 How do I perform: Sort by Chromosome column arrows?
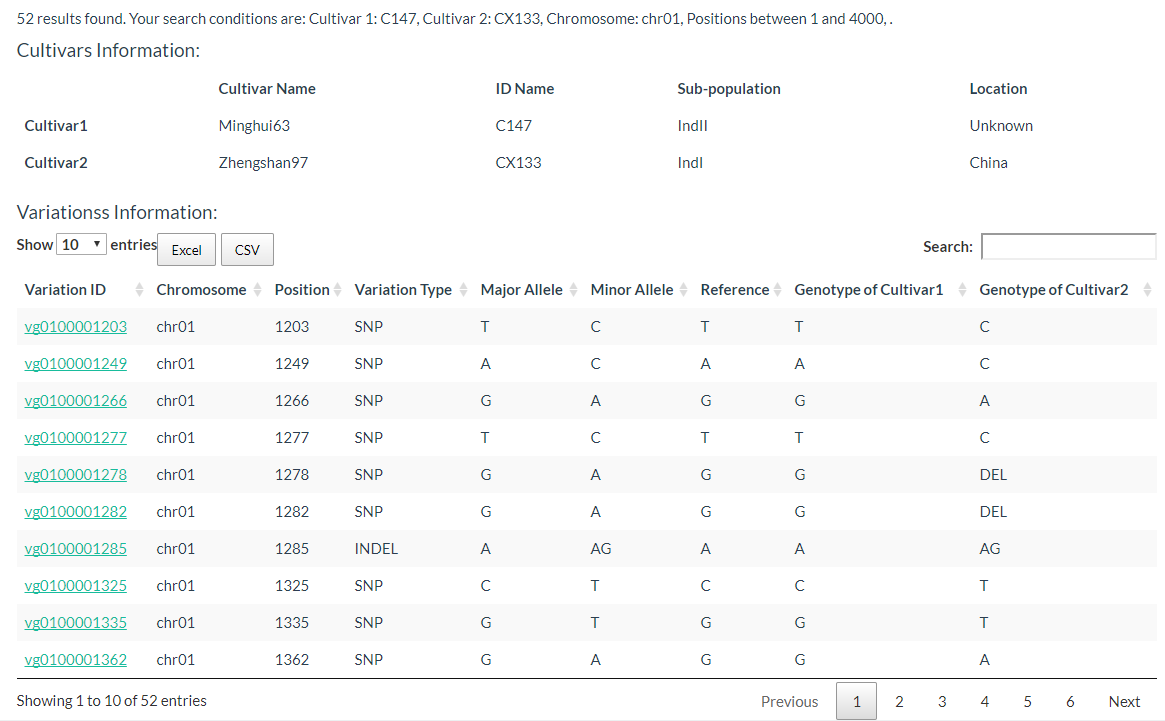[x=257, y=290]
